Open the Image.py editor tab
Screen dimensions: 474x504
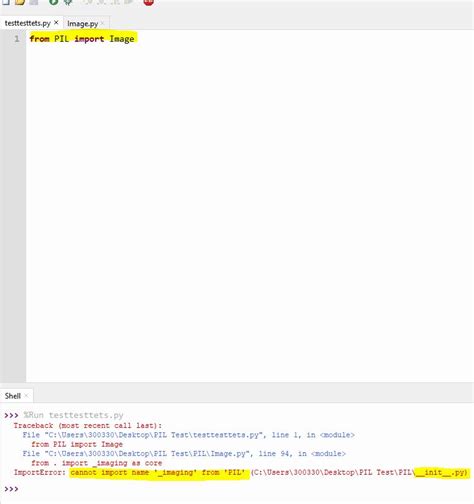82,24
